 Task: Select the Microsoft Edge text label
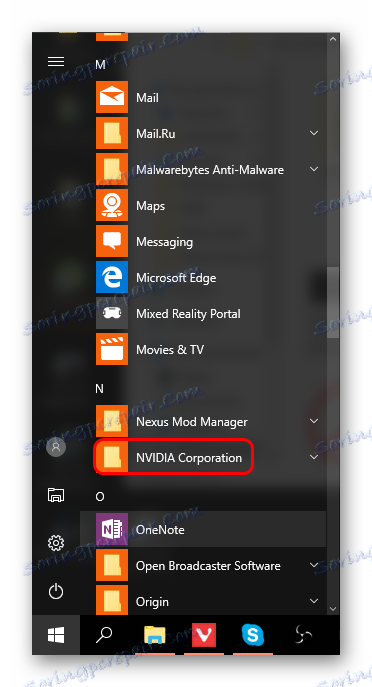click(x=176, y=278)
